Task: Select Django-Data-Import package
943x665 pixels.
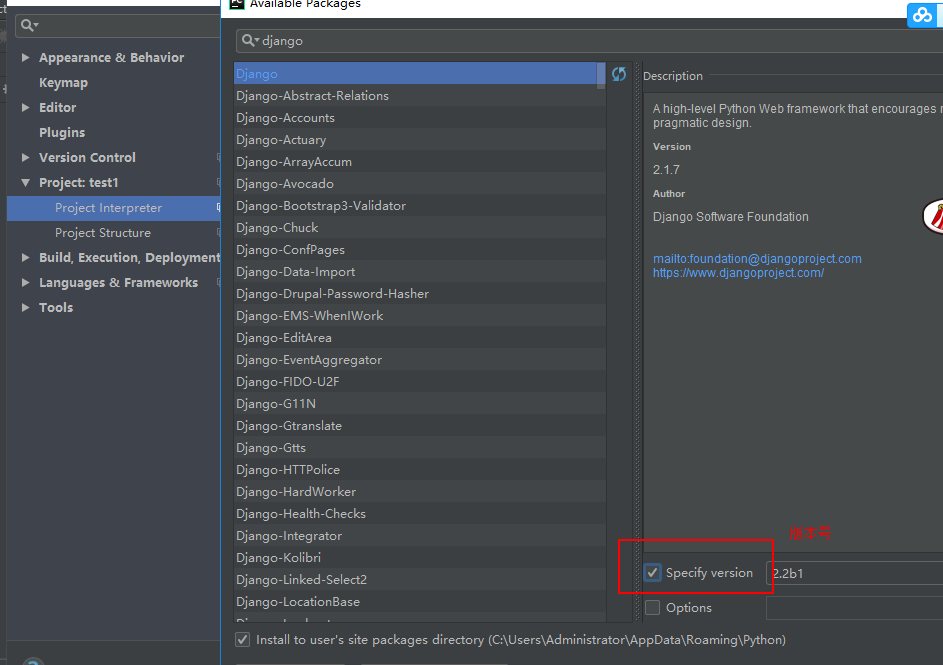Action: [x=420, y=272]
